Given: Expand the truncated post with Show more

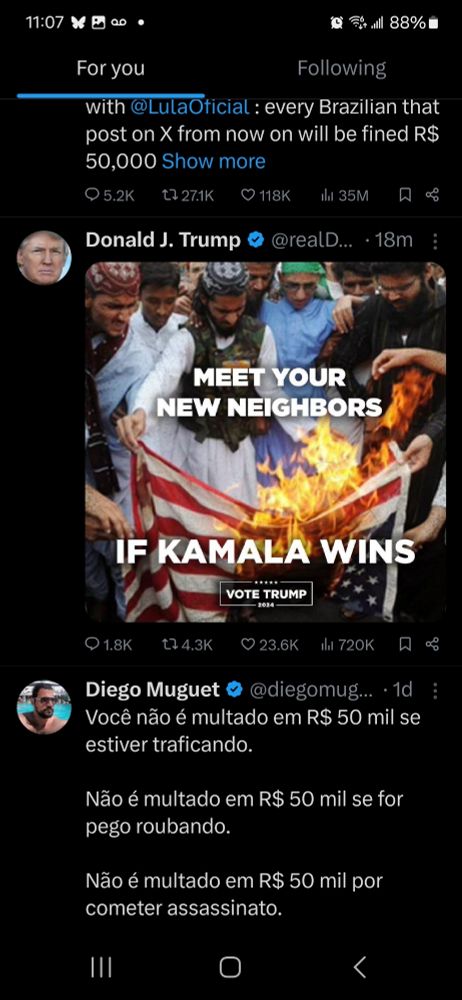Looking at the screenshot, I should tap(214, 161).
